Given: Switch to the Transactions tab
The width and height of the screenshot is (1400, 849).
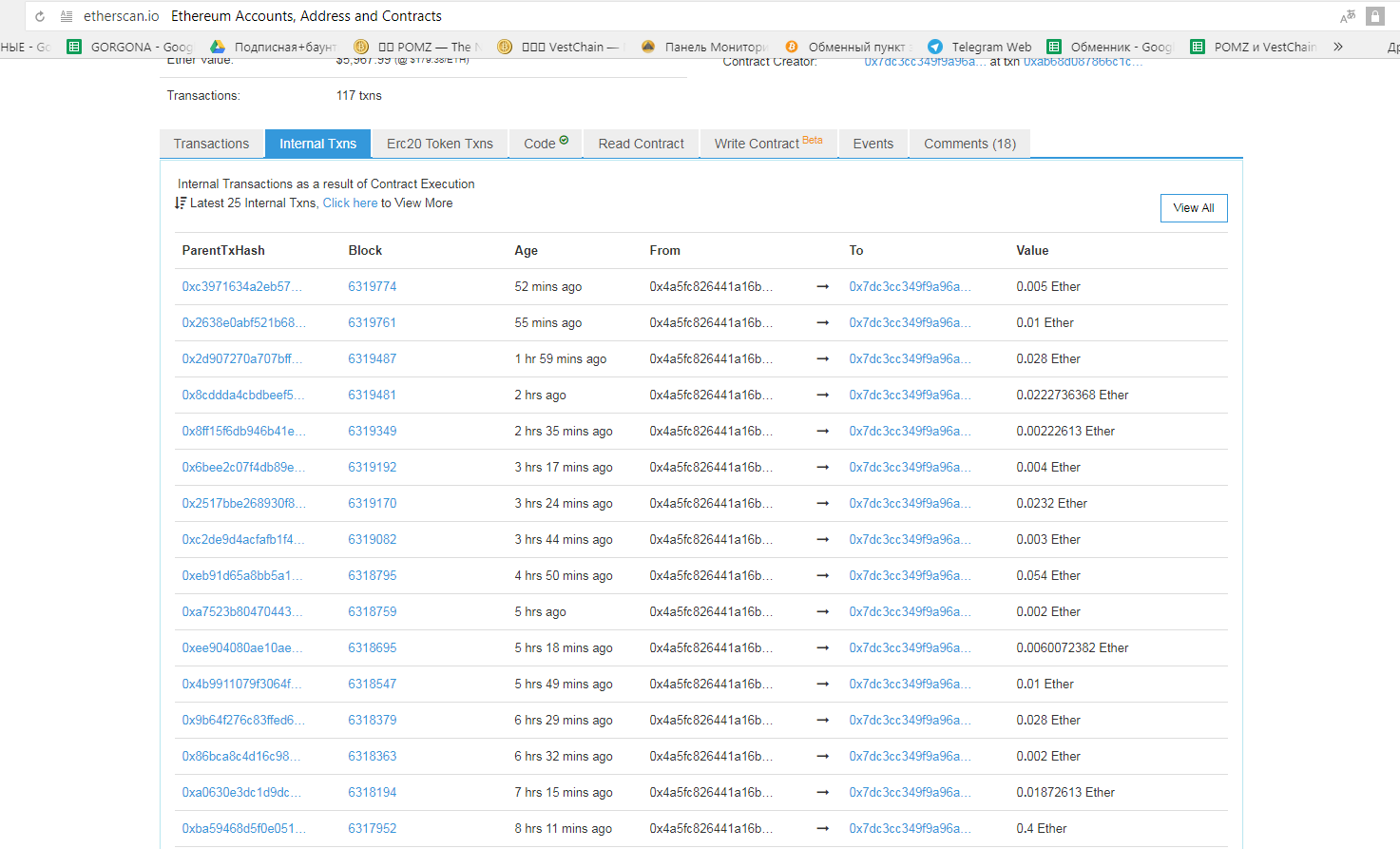Looking at the screenshot, I should 211,144.
